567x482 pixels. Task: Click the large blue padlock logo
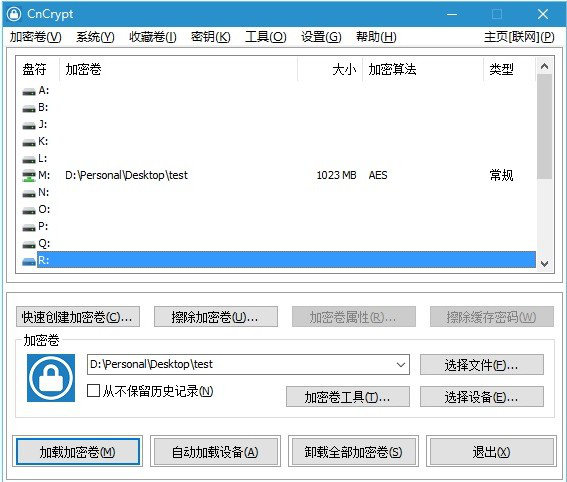click(51, 378)
